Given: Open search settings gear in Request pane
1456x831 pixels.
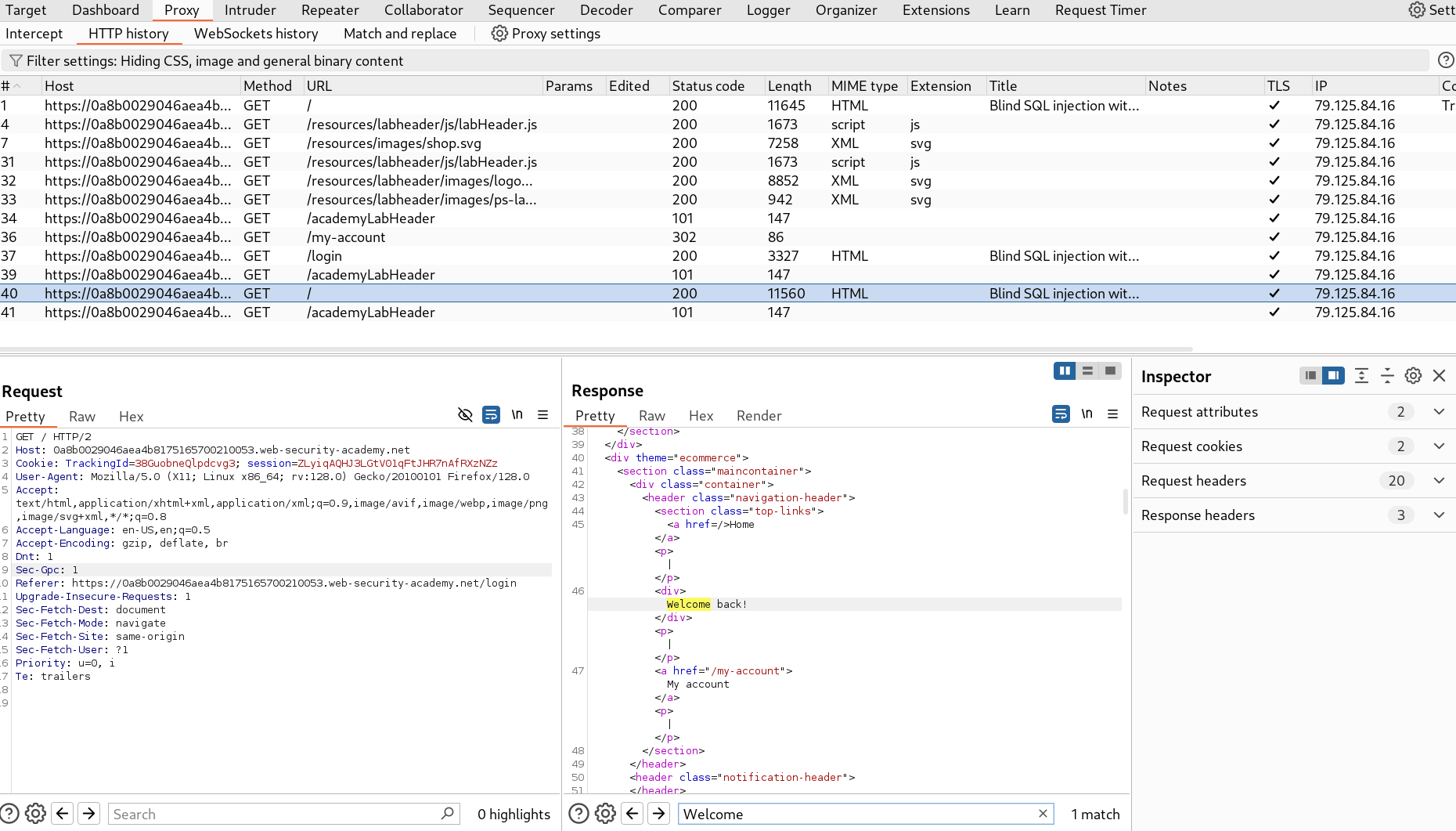Looking at the screenshot, I should 35,814.
